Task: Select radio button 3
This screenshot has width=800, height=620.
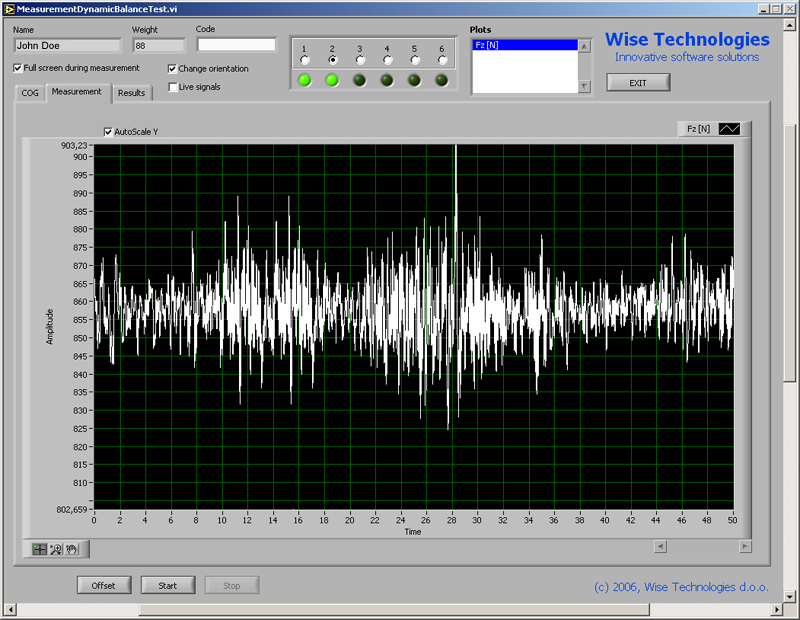Action: 360,60
